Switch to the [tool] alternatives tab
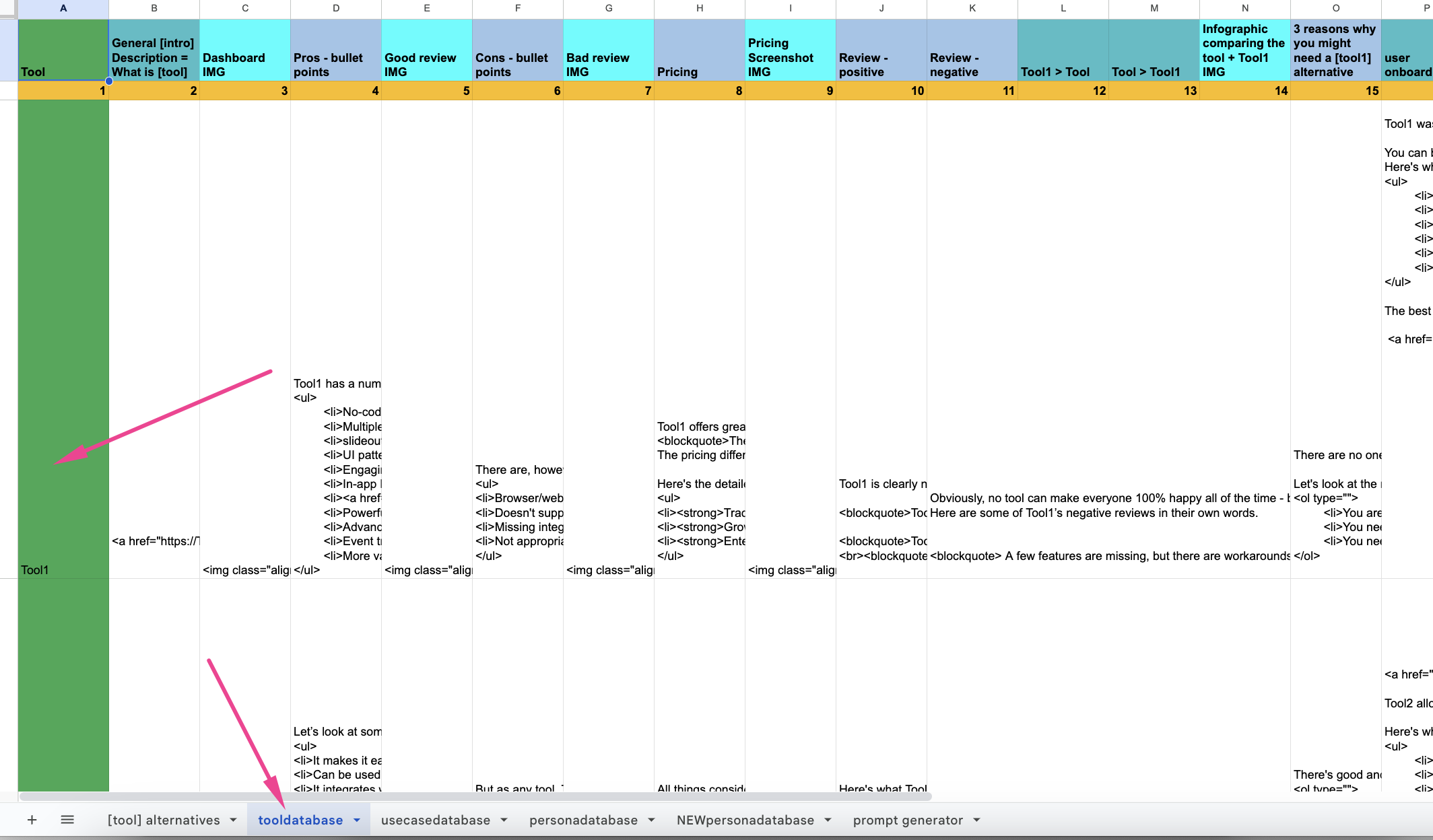This screenshot has height=840, width=1433. click(x=164, y=820)
